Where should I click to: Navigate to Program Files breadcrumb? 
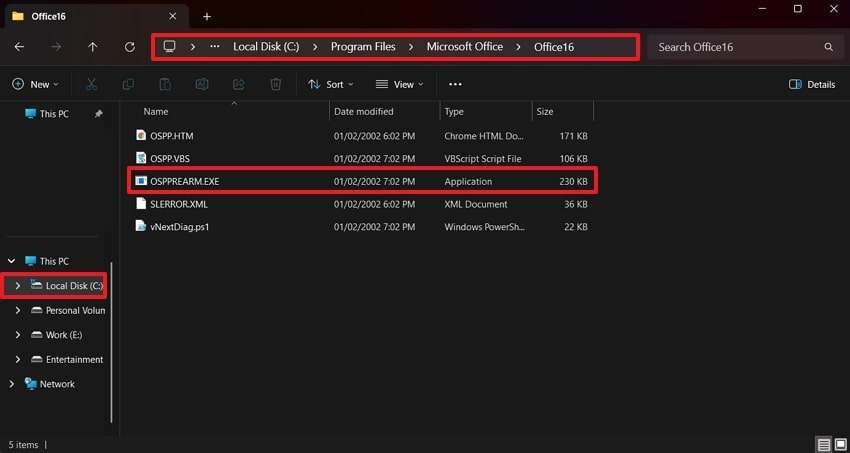[x=363, y=47]
